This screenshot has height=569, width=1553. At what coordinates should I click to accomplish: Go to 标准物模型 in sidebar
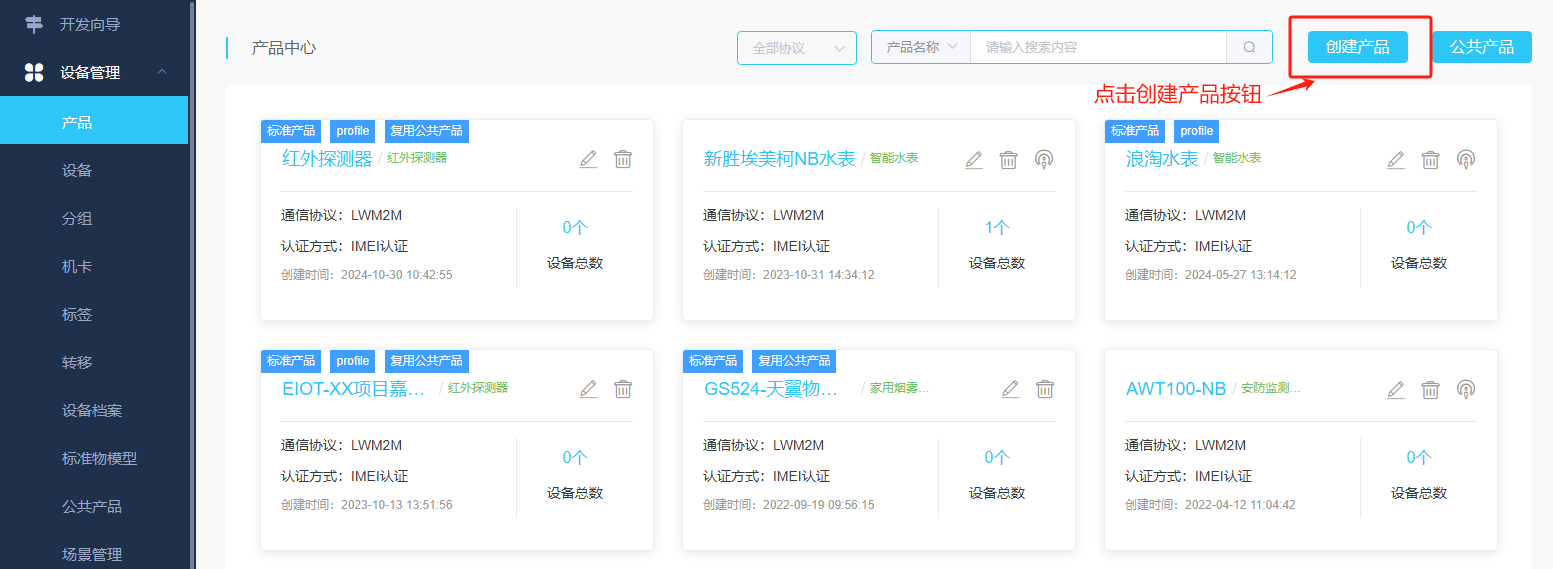click(x=99, y=458)
